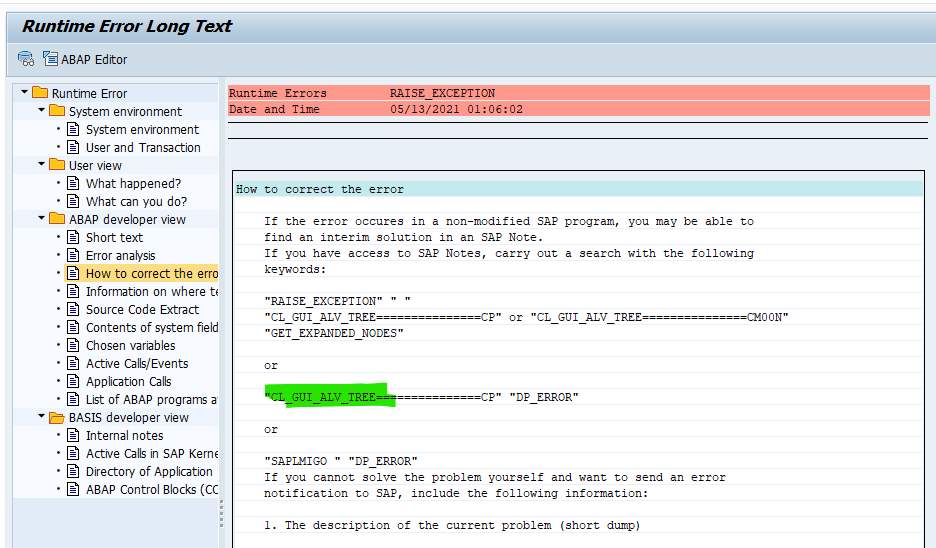This screenshot has height=548, width=936.
Task: Click the "GET_EXPANDED_NODES" keyword line
Action: (334, 333)
